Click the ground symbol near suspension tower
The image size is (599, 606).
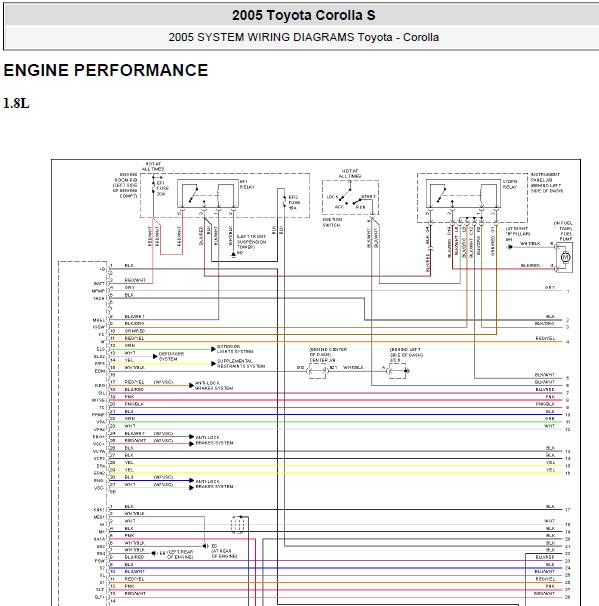(x=233, y=254)
